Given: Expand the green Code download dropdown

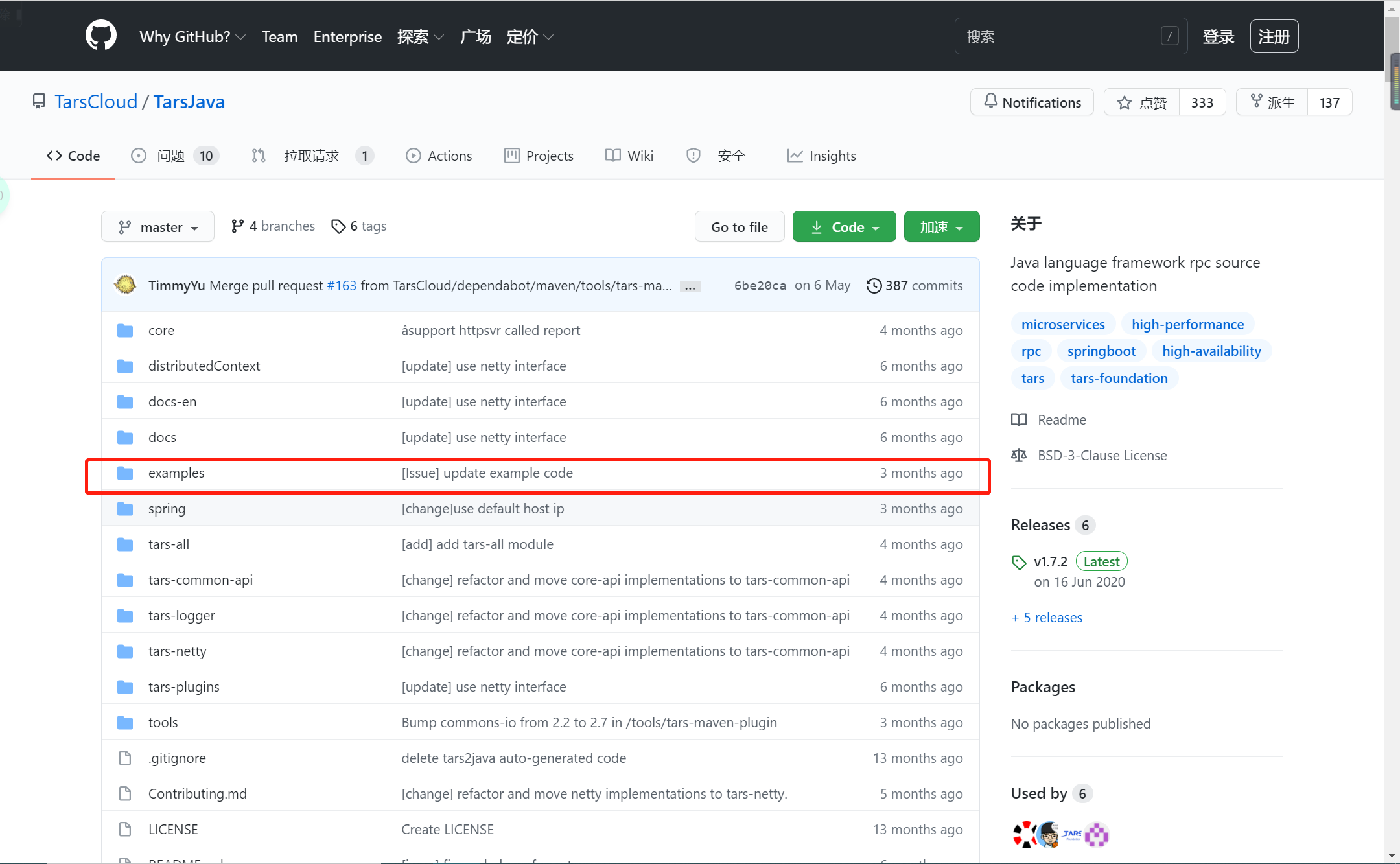Looking at the screenshot, I should pos(844,227).
